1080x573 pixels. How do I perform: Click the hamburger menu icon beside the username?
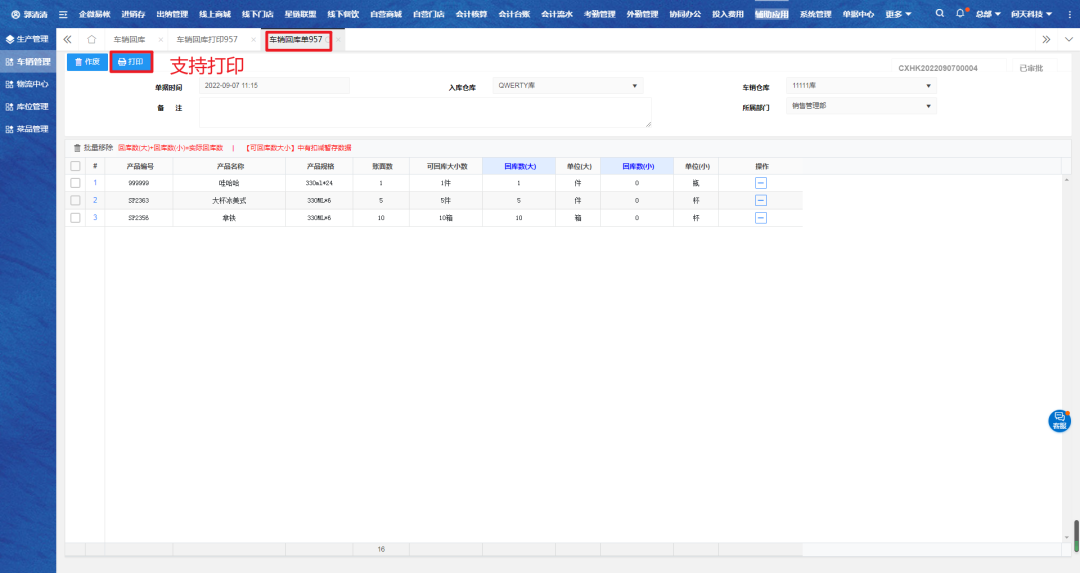63,14
